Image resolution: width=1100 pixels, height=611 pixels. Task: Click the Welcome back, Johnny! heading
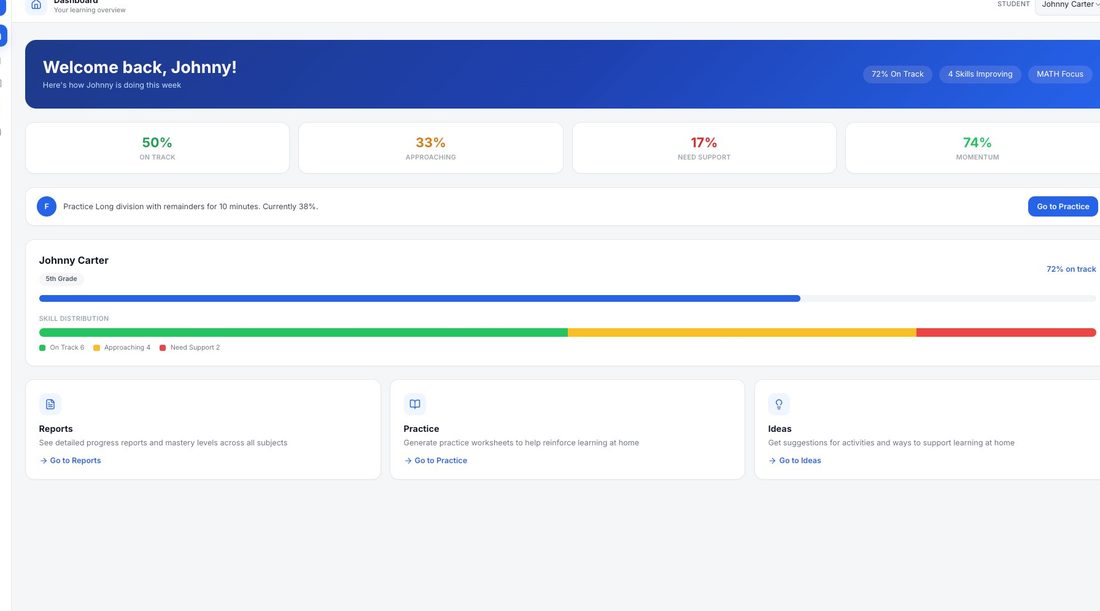[140, 67]
